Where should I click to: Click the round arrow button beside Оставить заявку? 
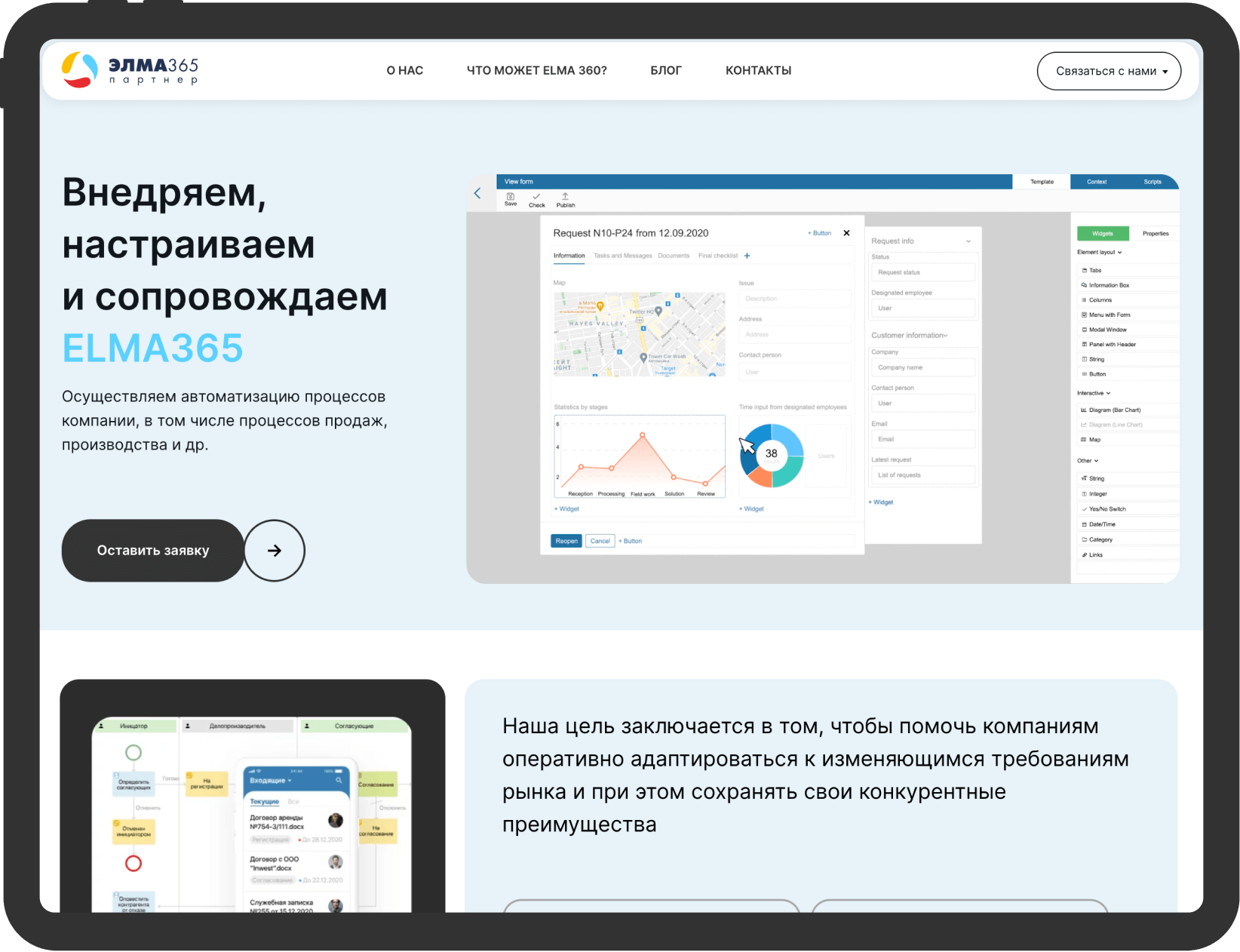tap(275, 551)
